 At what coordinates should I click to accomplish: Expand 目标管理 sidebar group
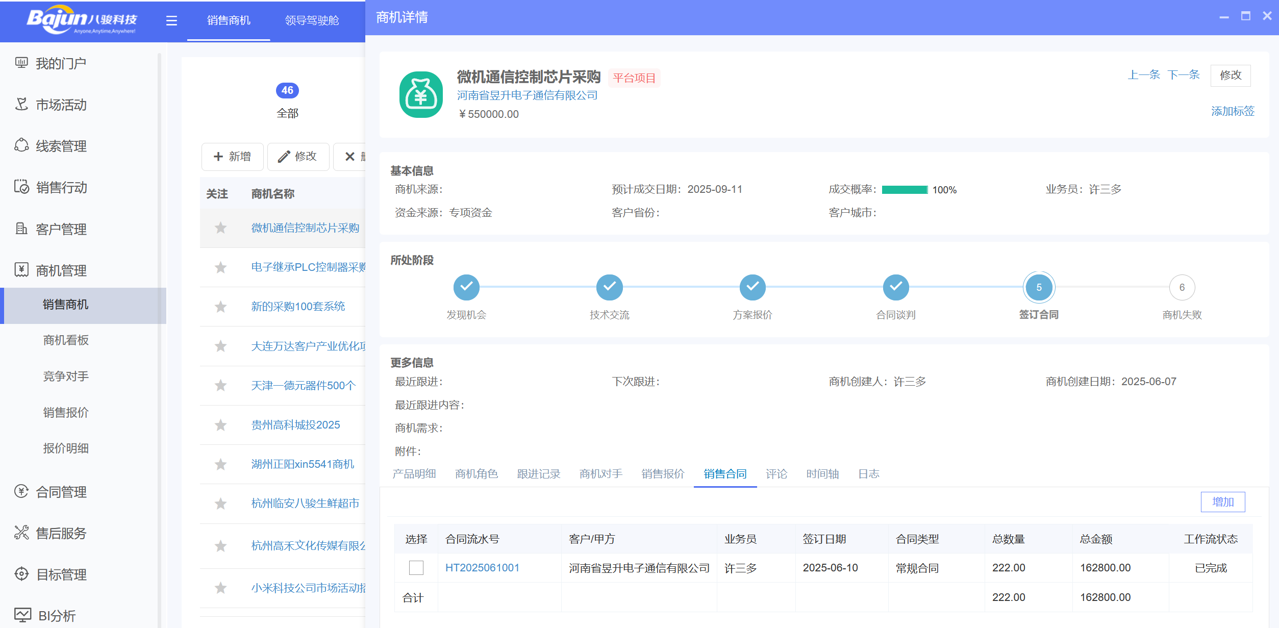pyautogui.click(x=60, y=575)
